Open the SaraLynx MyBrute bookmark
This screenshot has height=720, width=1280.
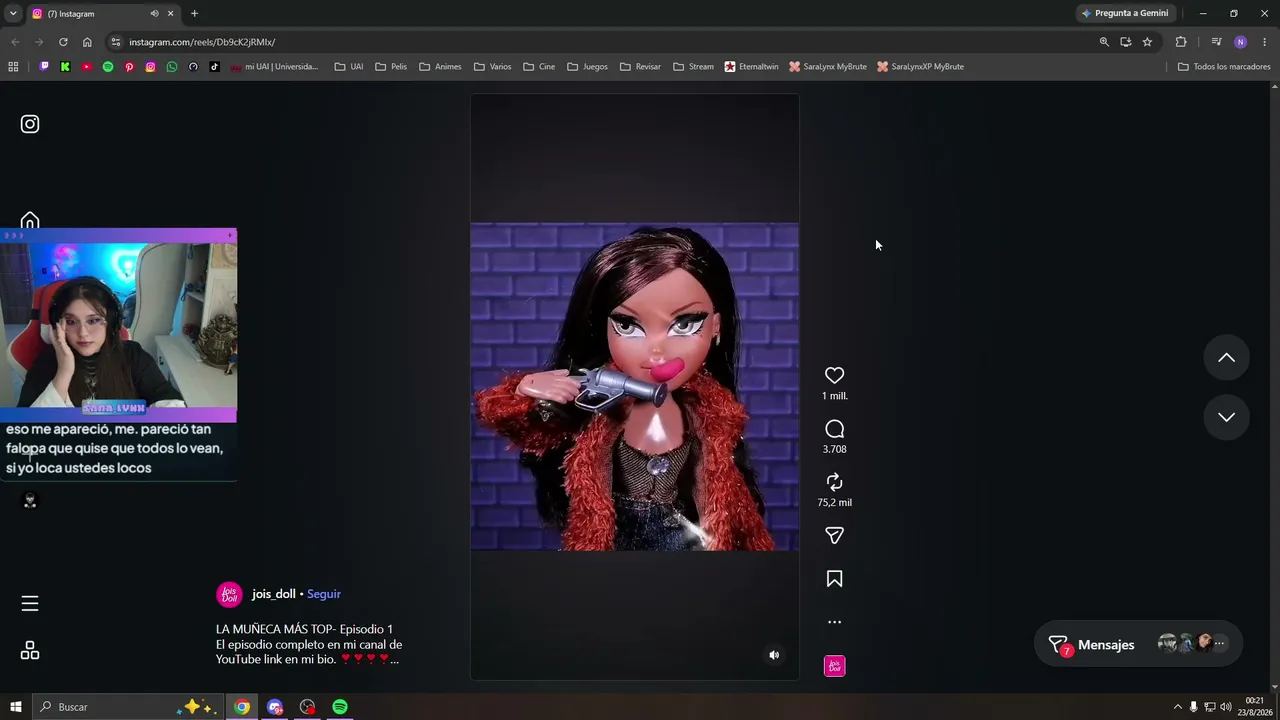click(x=828, y=67)
